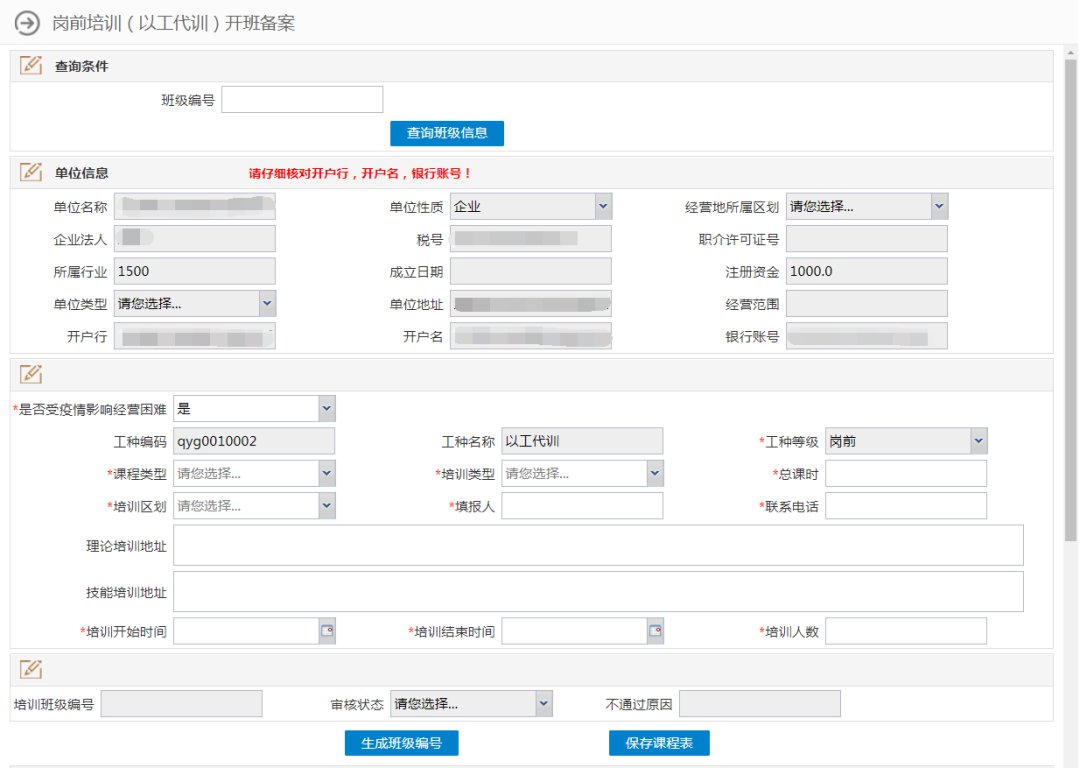Click the 保存课程表 button
This screenshot has height=768, width=1080.
(659, 743)
